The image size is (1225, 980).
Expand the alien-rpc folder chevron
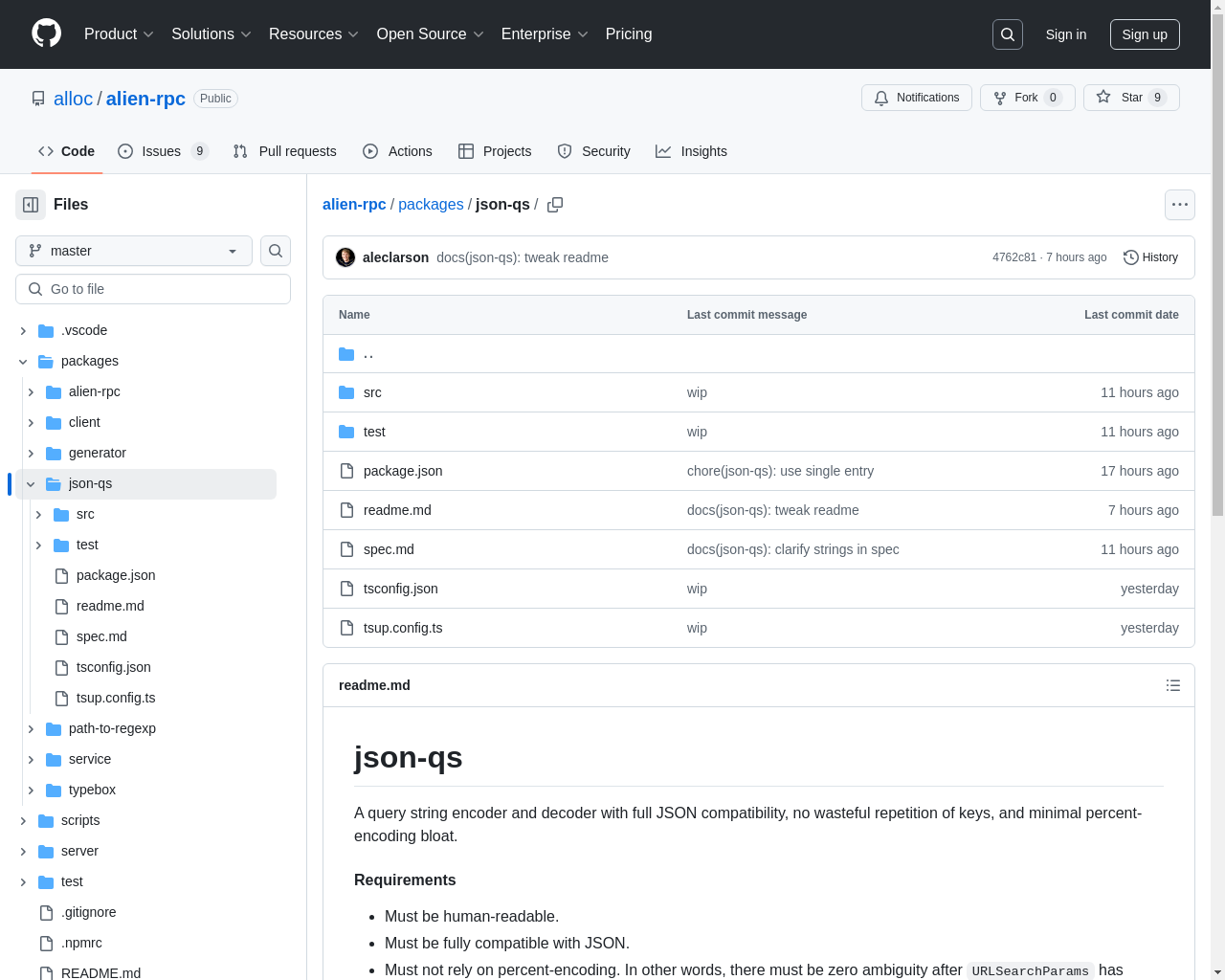31,391
